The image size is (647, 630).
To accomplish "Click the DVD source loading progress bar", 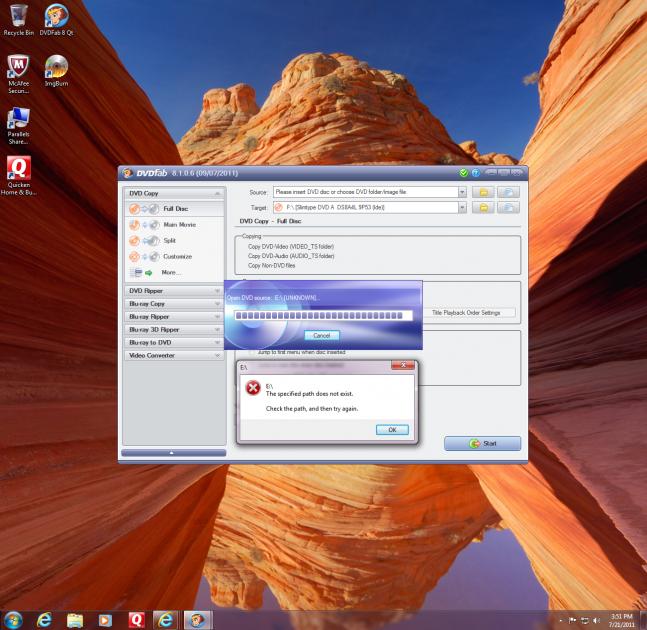I will [x=322, y=315].
